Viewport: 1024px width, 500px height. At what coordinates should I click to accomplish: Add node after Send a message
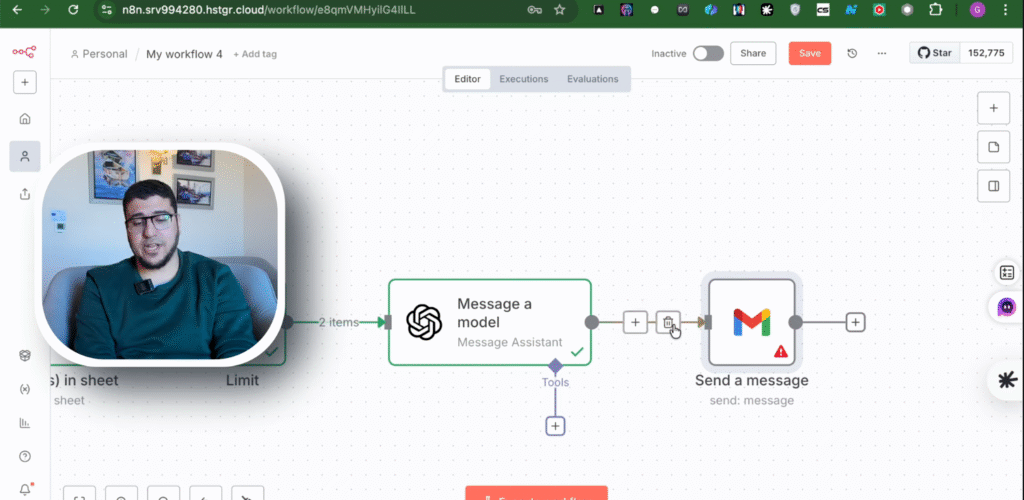point(855,322)
